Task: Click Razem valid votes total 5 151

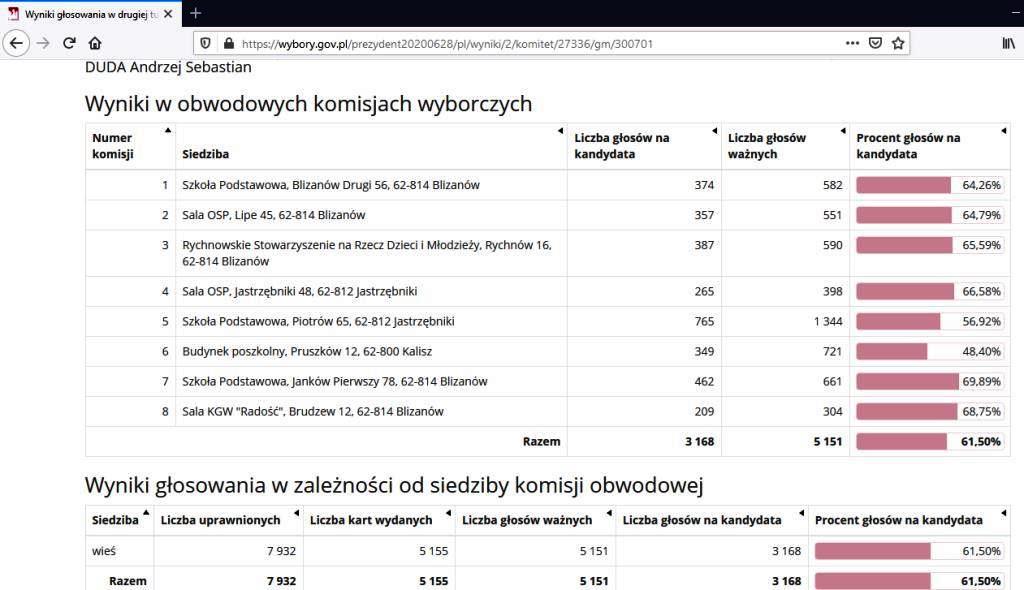Action: (828, 441)
